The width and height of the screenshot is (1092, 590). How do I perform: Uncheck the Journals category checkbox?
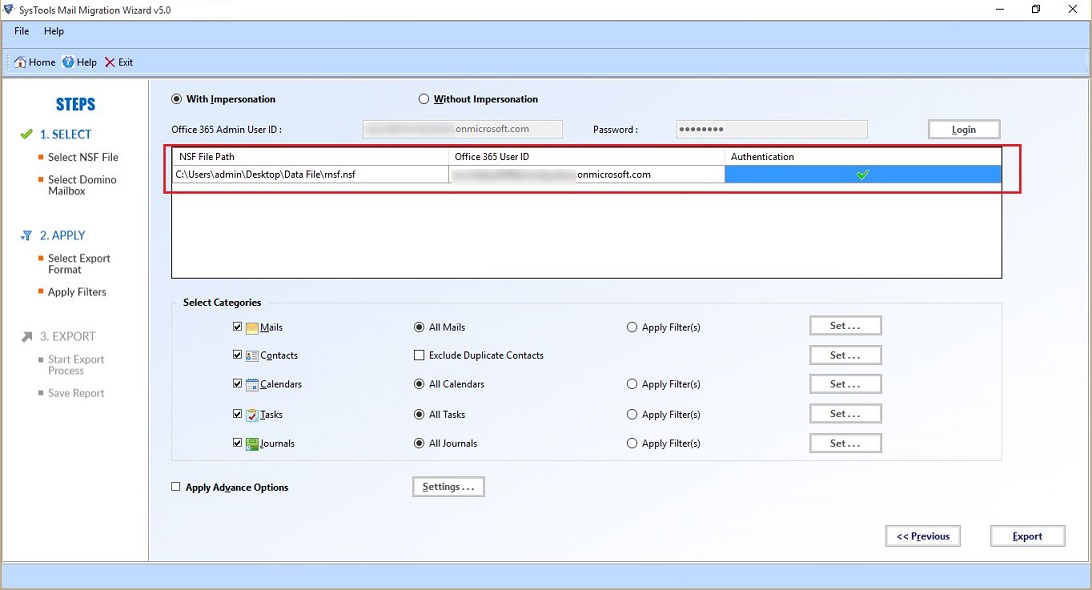pos(237,442)
